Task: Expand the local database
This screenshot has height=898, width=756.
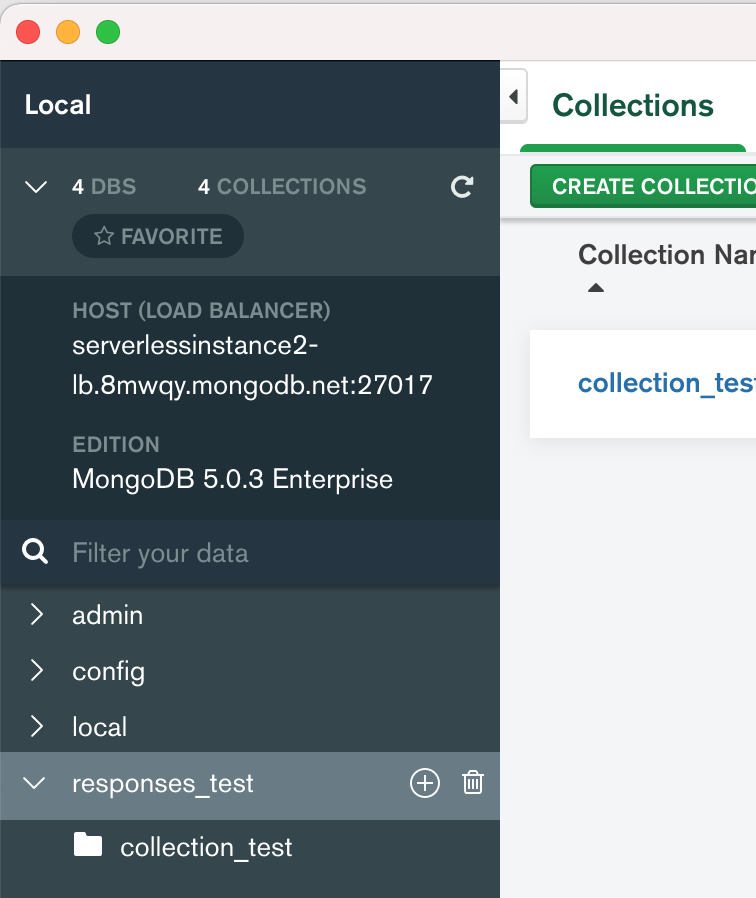Action: pos(34,727)
